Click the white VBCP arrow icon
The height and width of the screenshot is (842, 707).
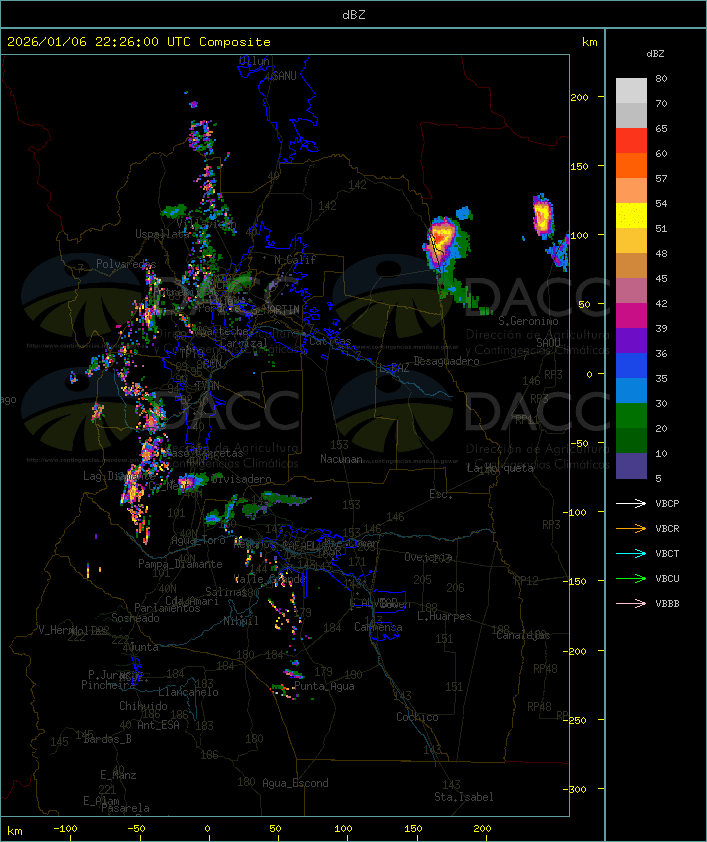point(631,503)
